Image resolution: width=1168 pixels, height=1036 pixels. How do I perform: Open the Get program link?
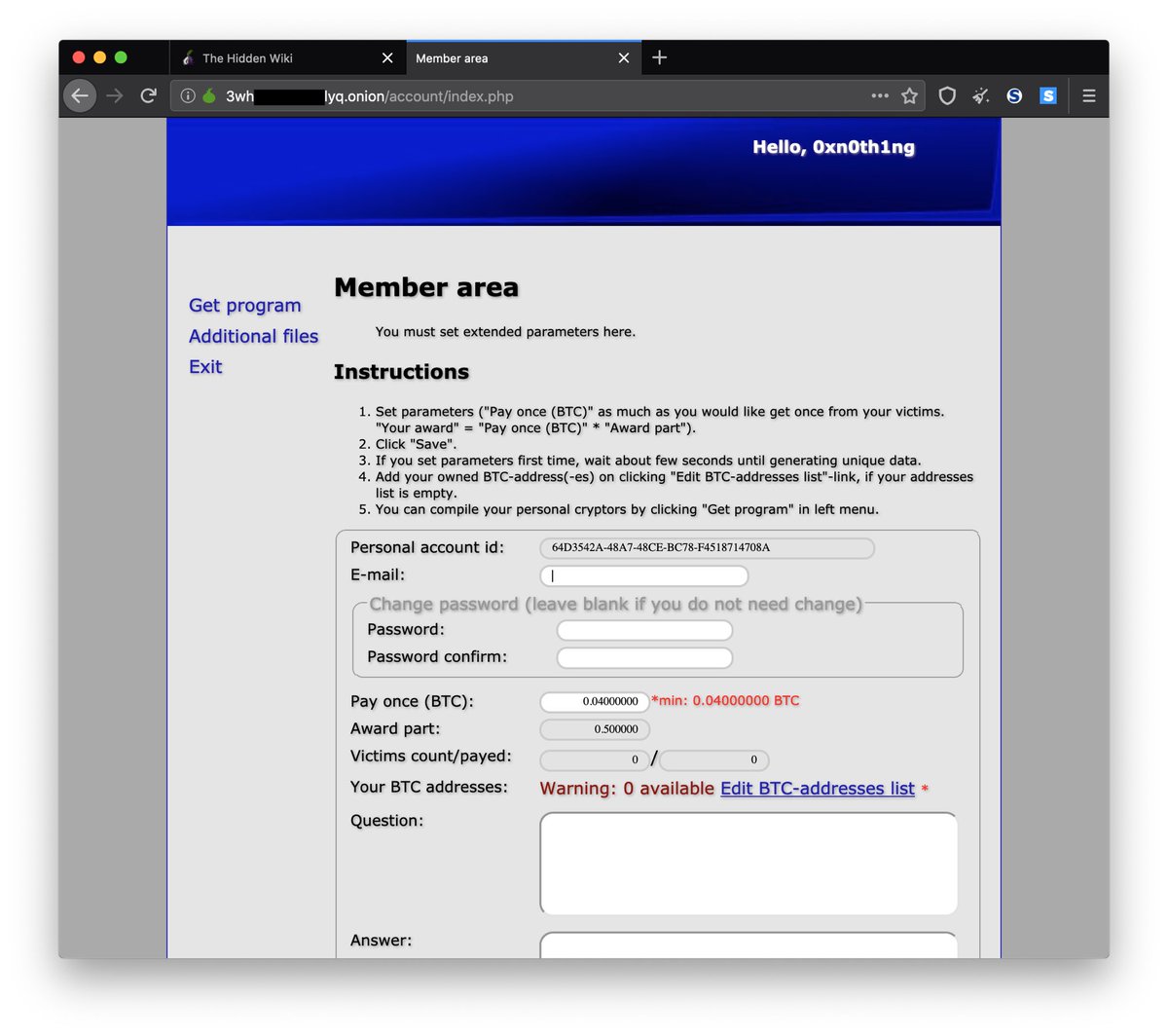tap(244, 305)
